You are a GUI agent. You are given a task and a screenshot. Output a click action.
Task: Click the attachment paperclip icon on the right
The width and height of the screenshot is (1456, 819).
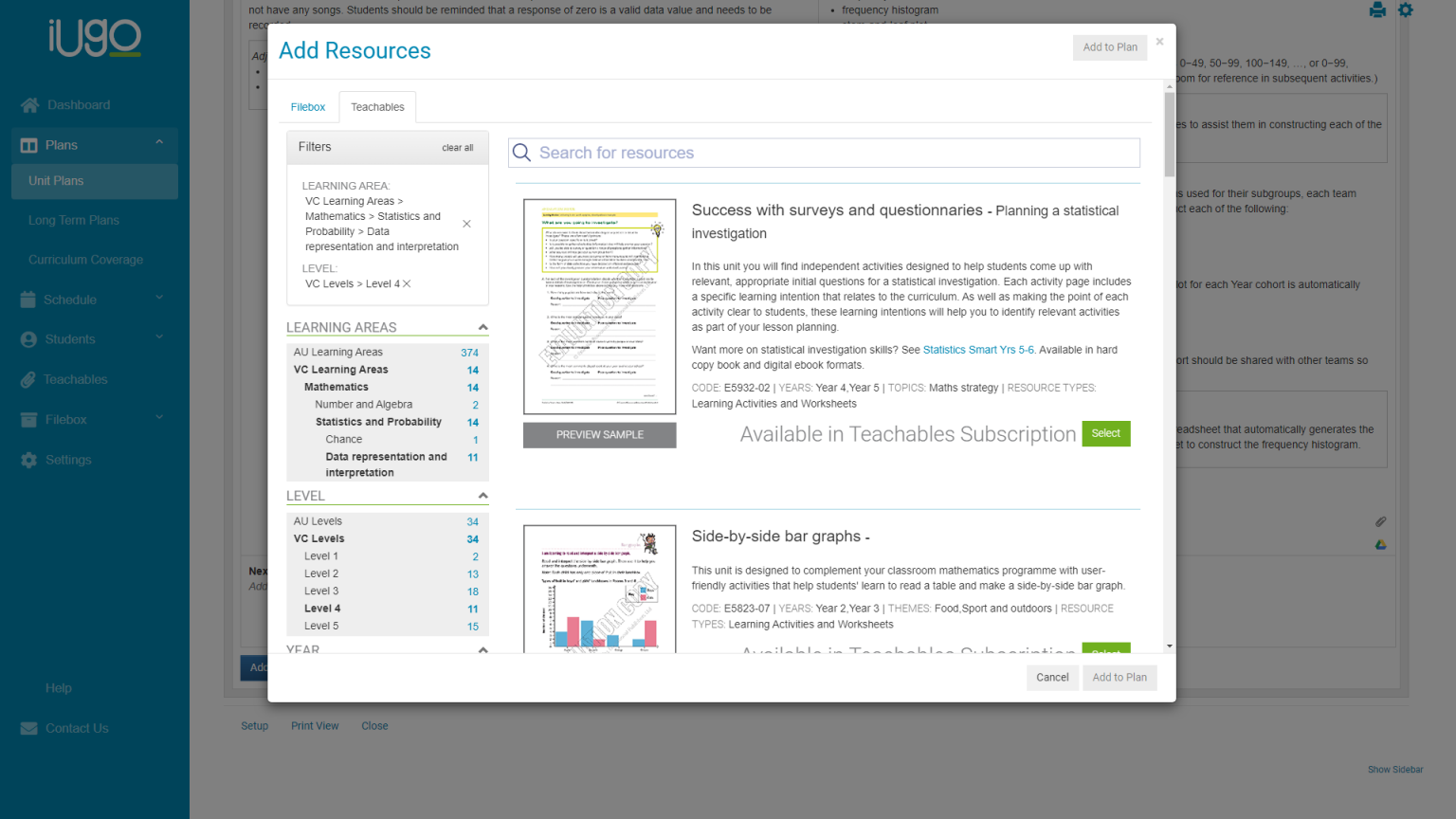[1381, 521]
